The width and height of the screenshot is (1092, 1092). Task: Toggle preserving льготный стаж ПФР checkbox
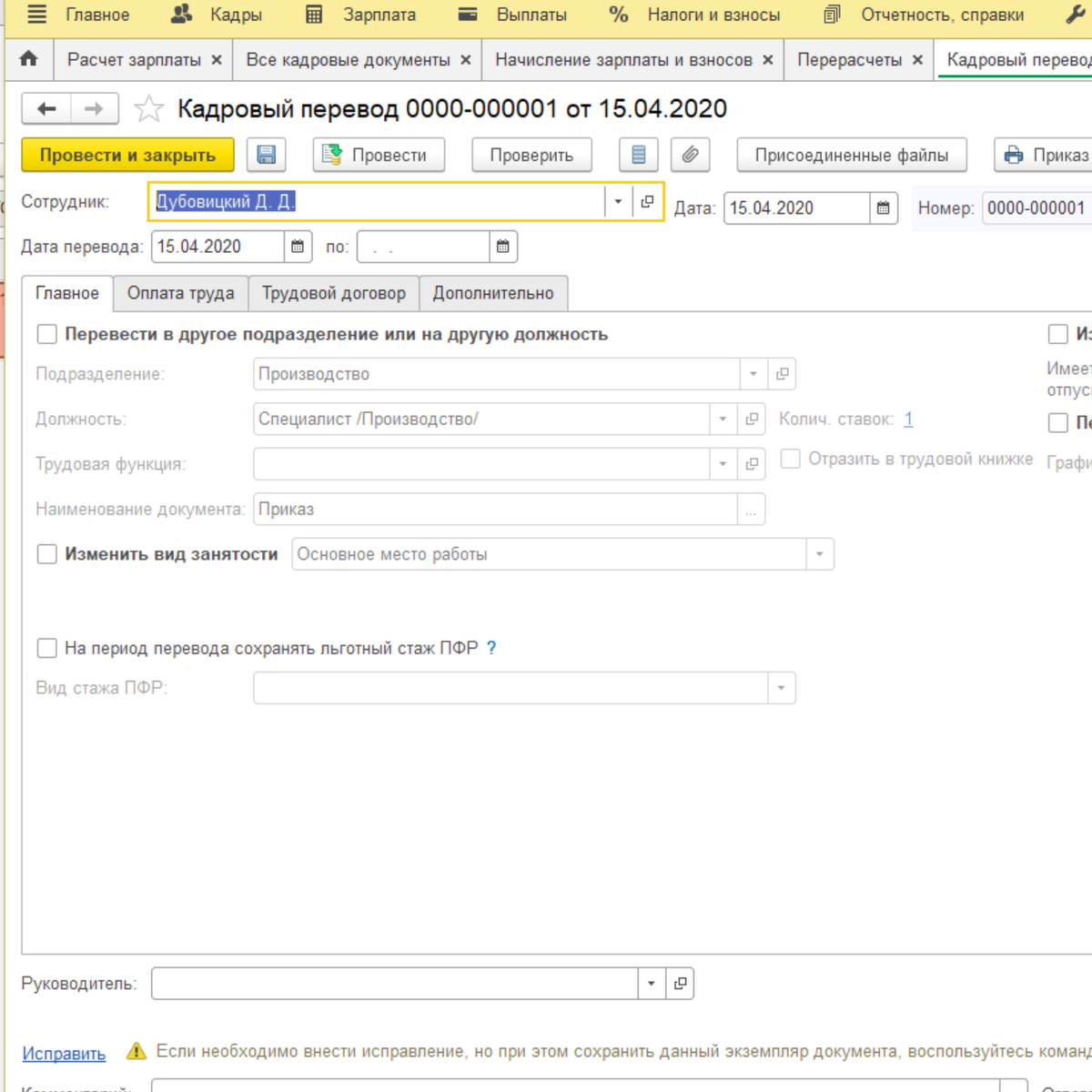[x=47, y=648]
